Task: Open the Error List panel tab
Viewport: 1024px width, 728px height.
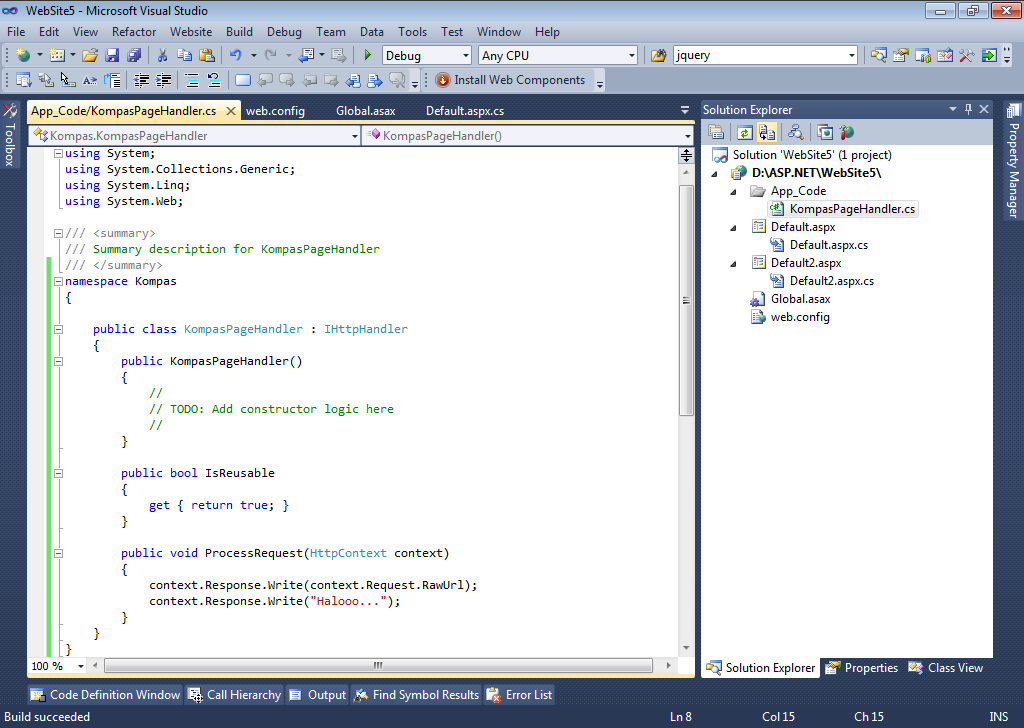Action: [520, 695]
